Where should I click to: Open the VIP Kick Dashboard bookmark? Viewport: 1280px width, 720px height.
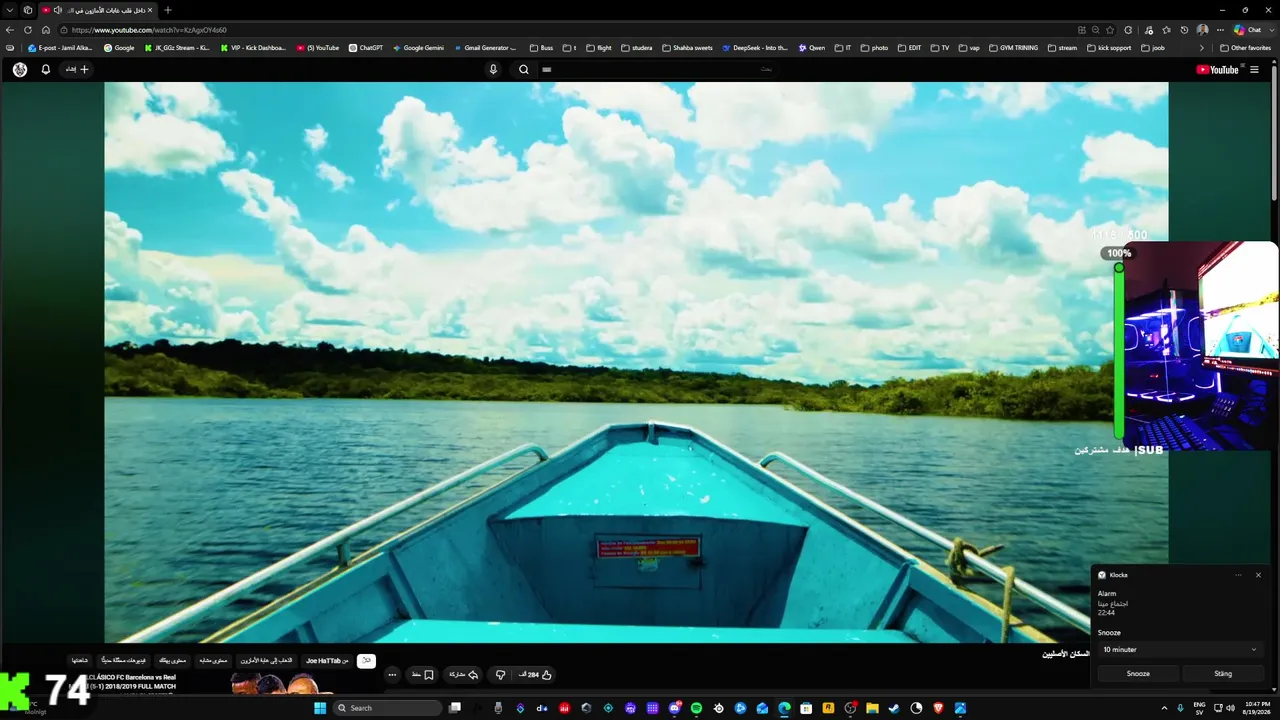tap(253, 48)
